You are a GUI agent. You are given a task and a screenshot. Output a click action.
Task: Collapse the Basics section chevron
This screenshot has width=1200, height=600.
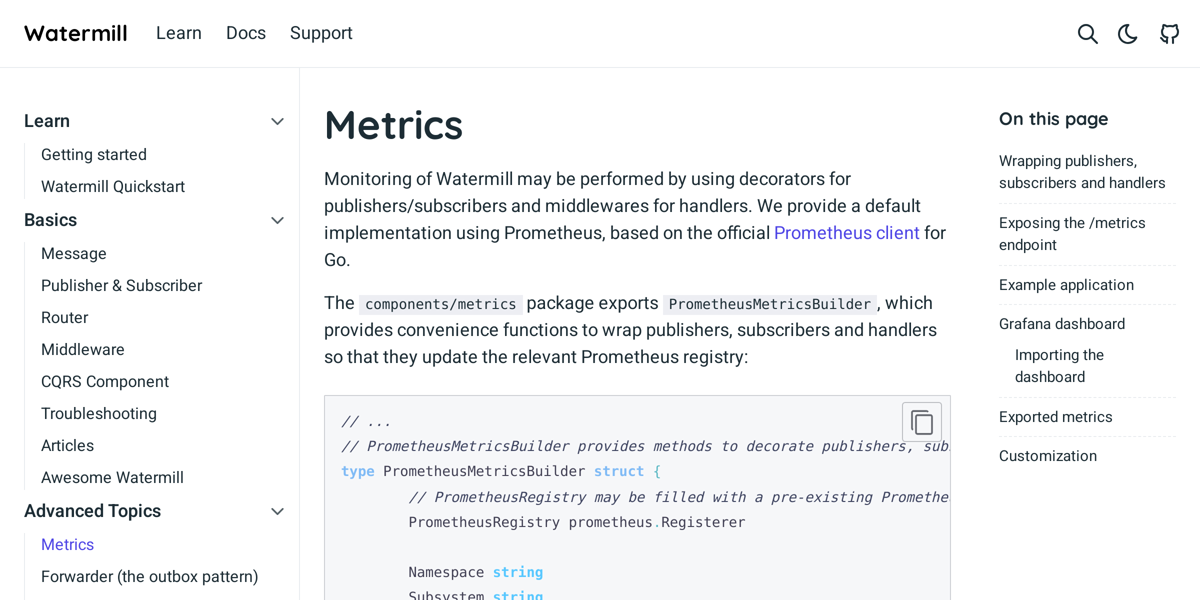(277, 220)
